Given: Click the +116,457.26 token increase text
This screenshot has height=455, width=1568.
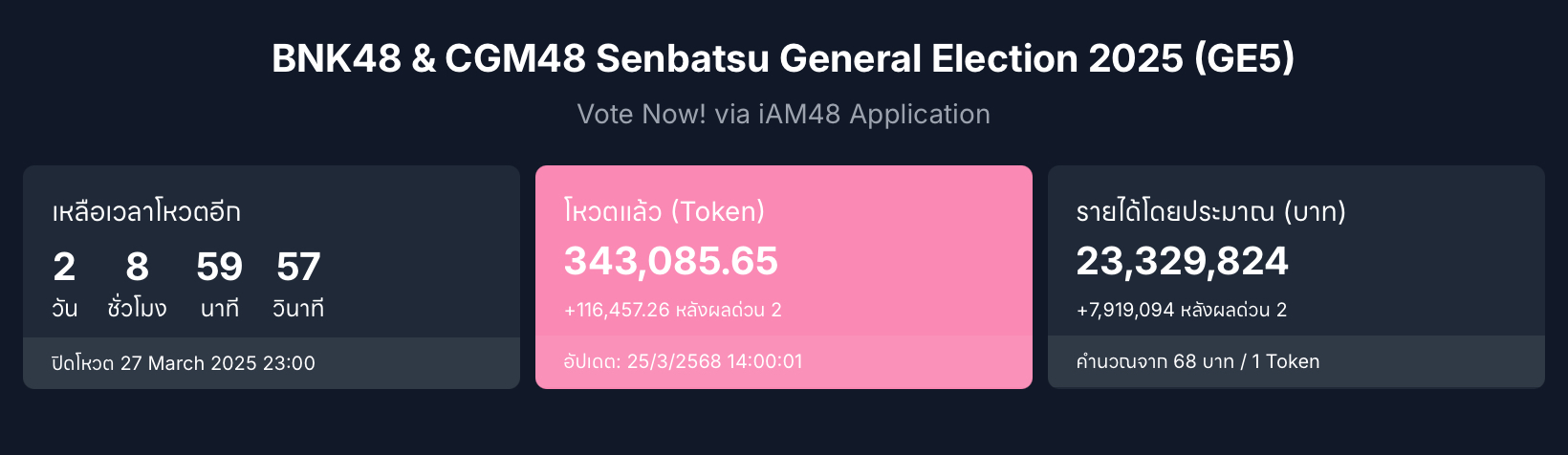Looking at the screenshot, I should tap(673, 310).
